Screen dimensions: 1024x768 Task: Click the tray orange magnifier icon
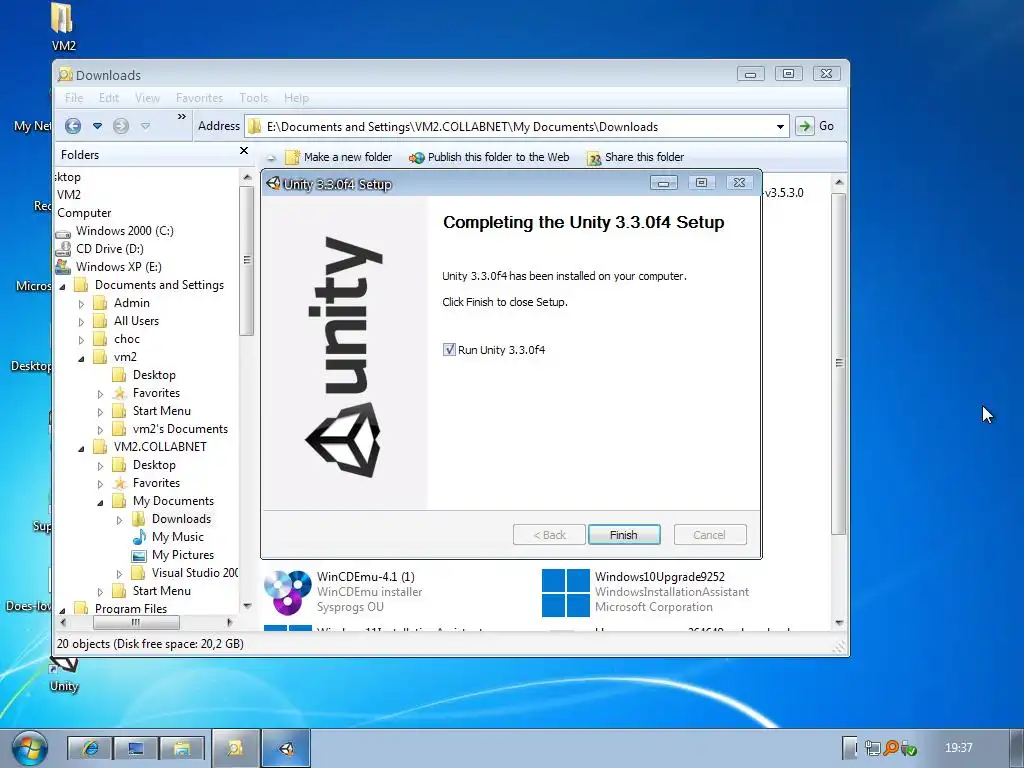(891, 747)
